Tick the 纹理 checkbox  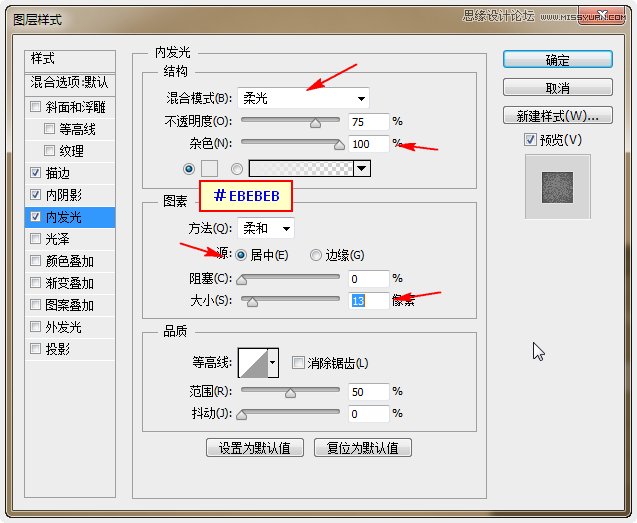49,151
